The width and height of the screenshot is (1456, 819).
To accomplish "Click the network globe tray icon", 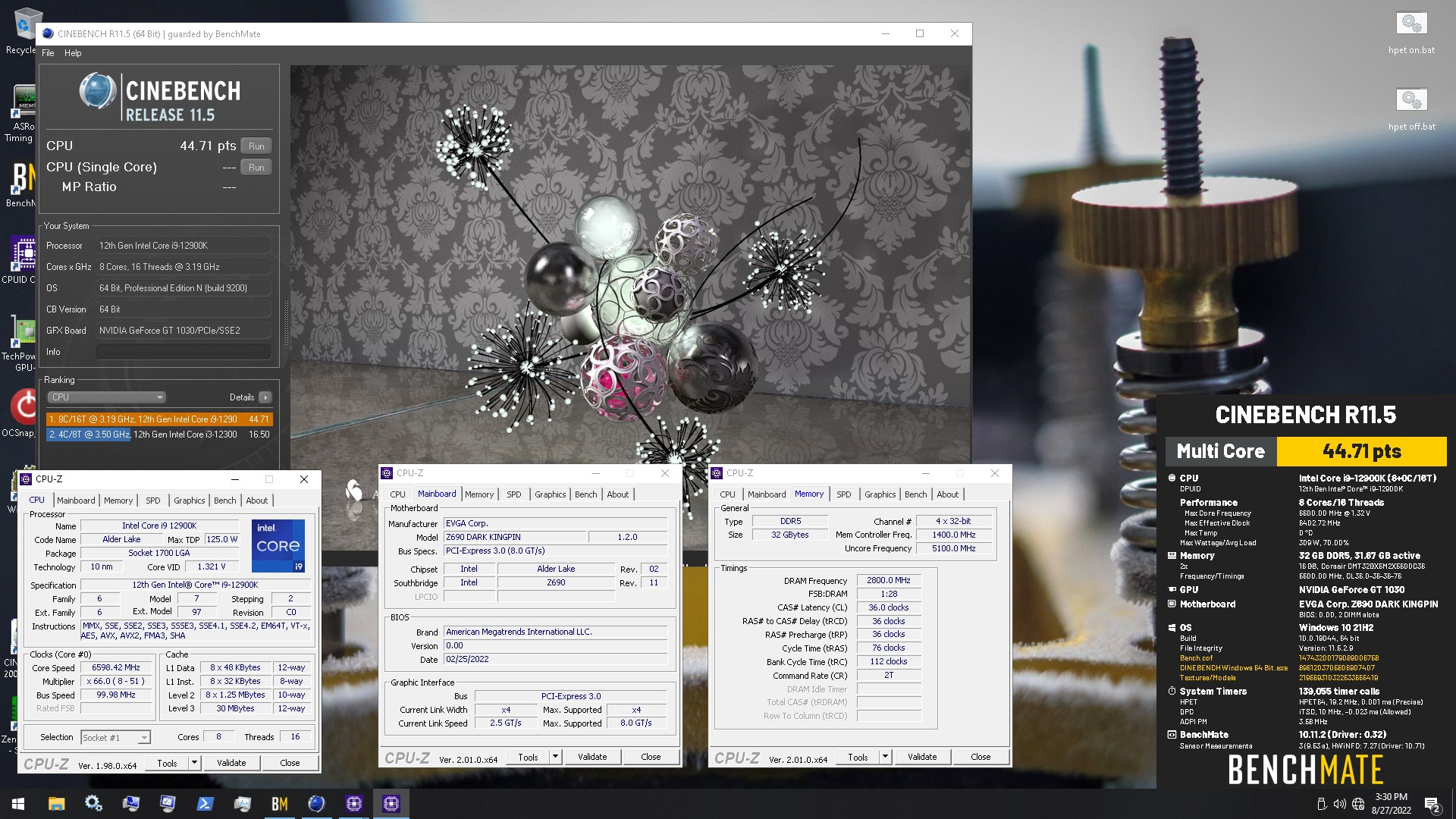I will pyautogui.click(x=1358, y=804).
